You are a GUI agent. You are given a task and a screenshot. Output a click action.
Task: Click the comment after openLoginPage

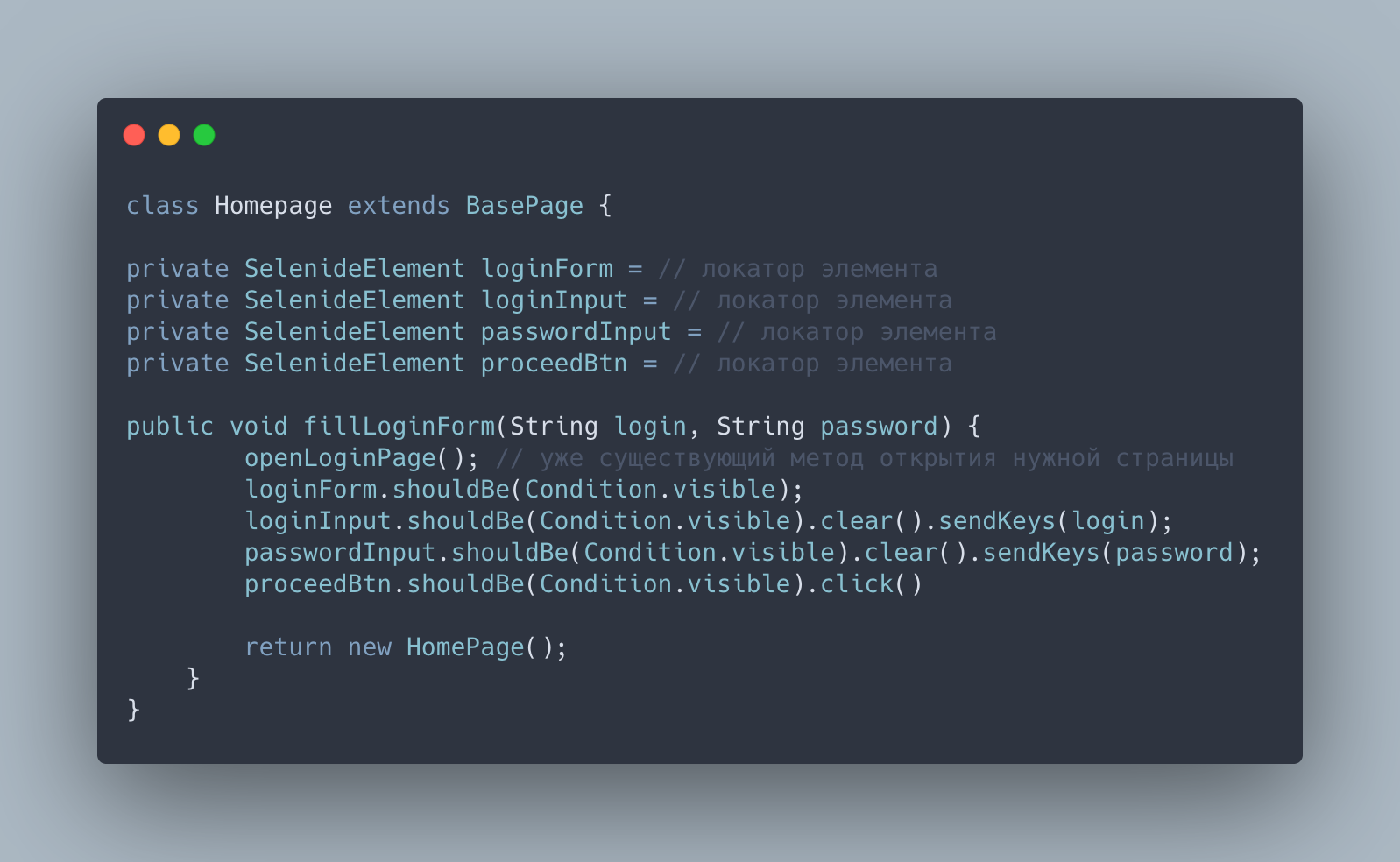pos(864,458)
